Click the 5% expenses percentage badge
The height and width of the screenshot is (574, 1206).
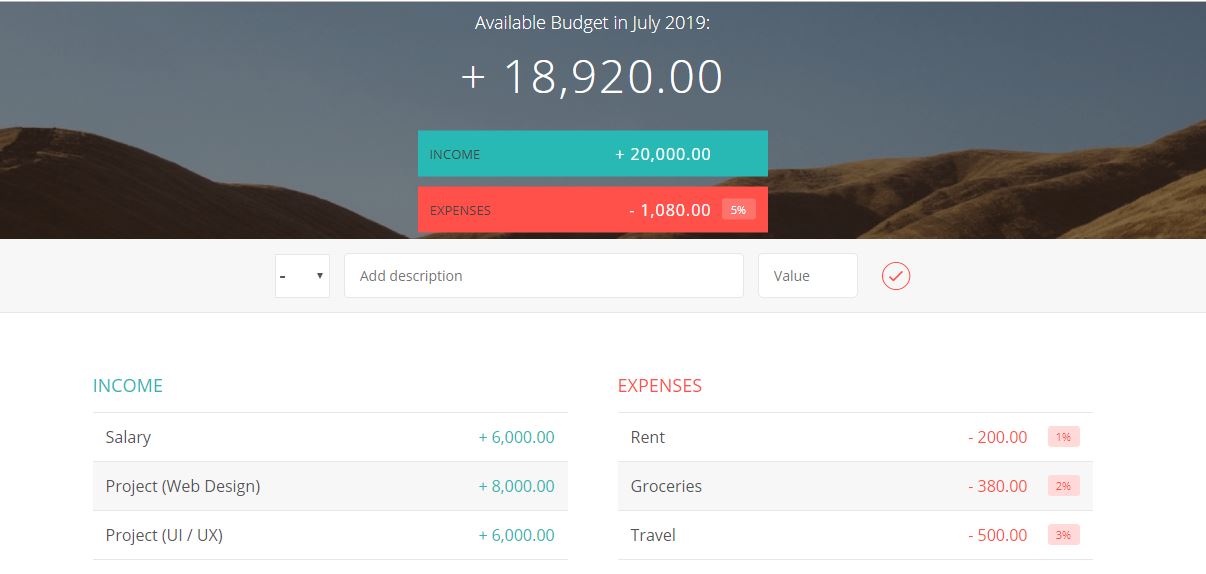tap(738, 210)
